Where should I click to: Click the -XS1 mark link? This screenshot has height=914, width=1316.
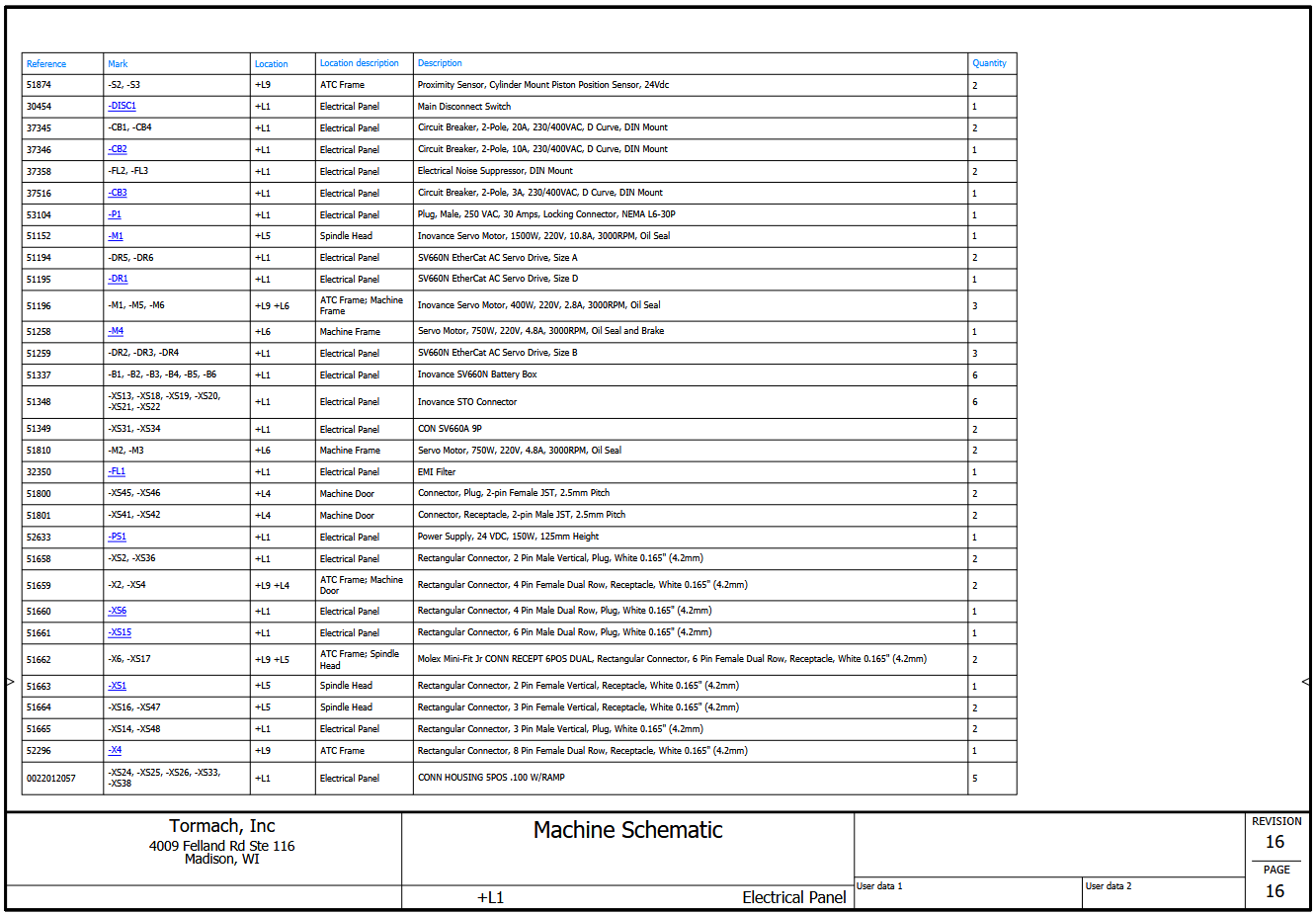118,686
